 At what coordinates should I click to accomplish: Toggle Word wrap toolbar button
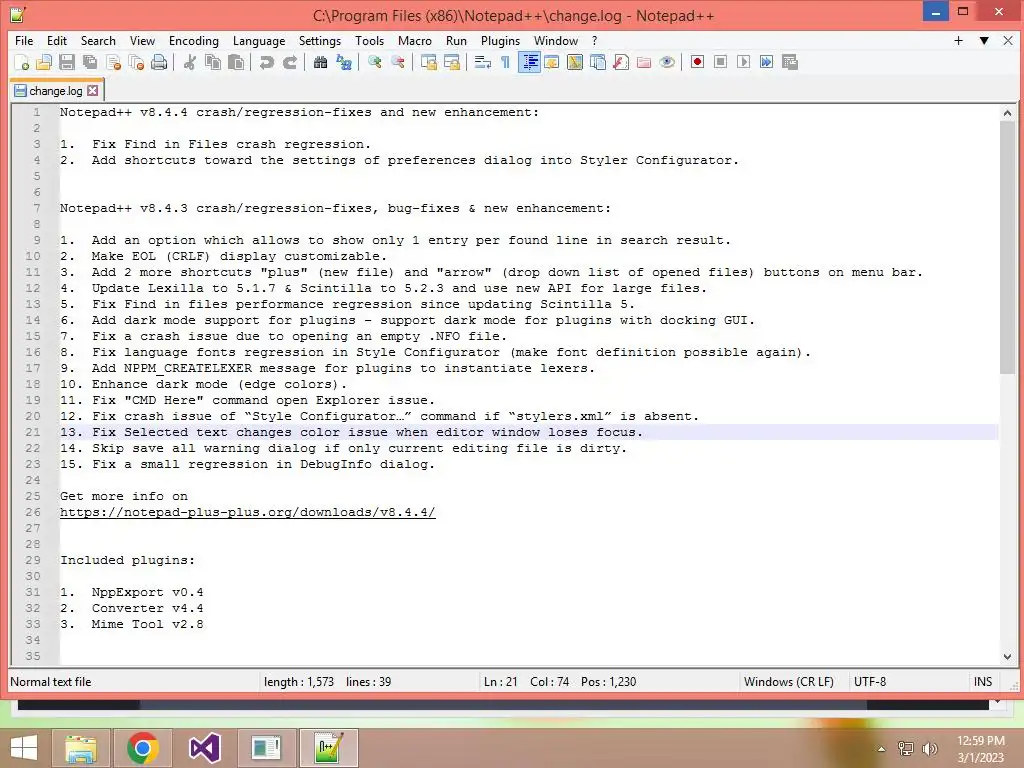483,62
